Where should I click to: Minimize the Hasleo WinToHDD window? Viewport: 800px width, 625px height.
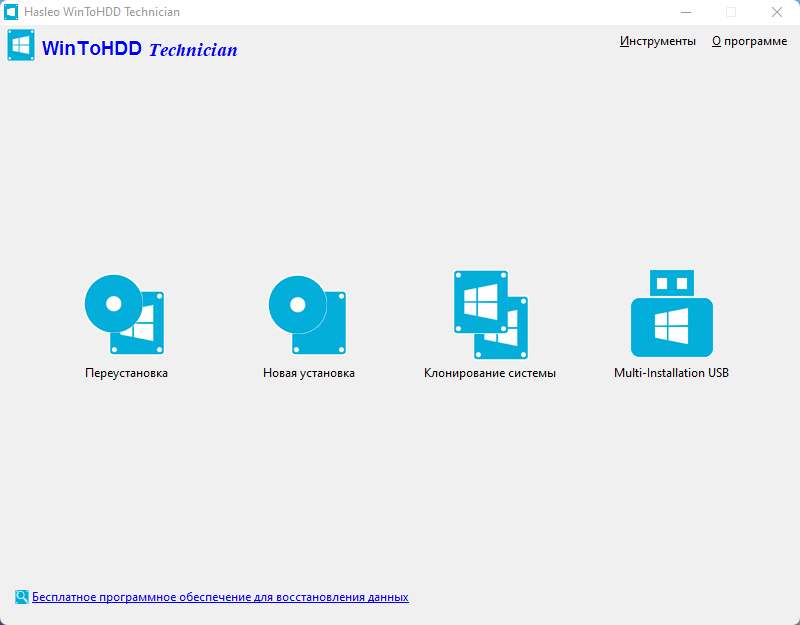coord(686,12)
